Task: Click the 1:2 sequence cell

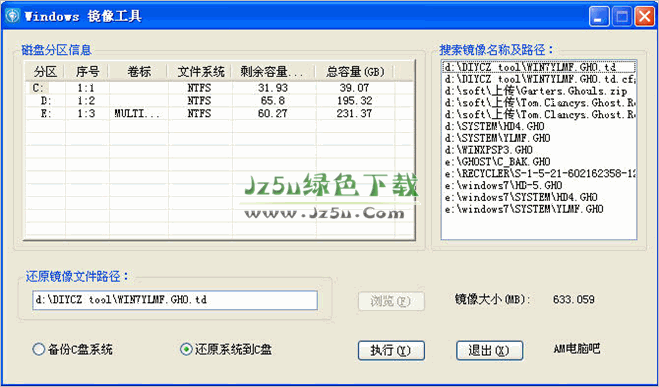Action: [86, 101]
